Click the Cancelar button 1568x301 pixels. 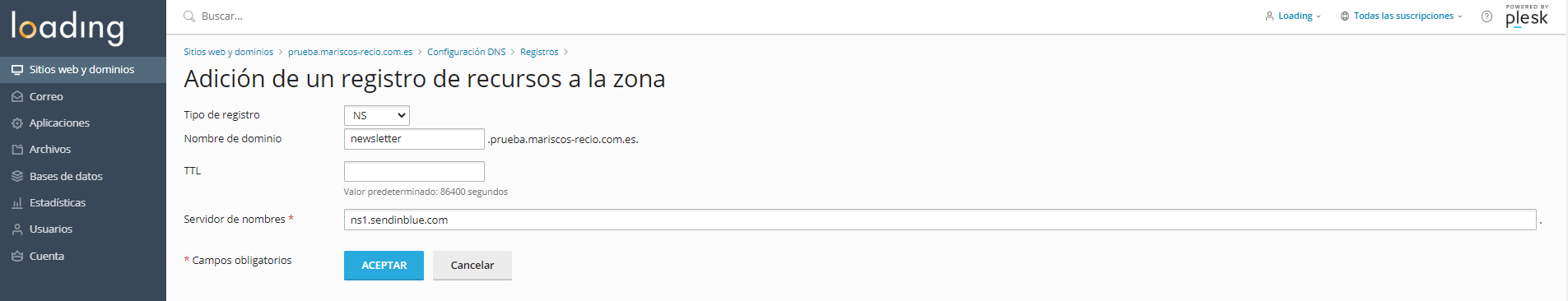(472, 266)
